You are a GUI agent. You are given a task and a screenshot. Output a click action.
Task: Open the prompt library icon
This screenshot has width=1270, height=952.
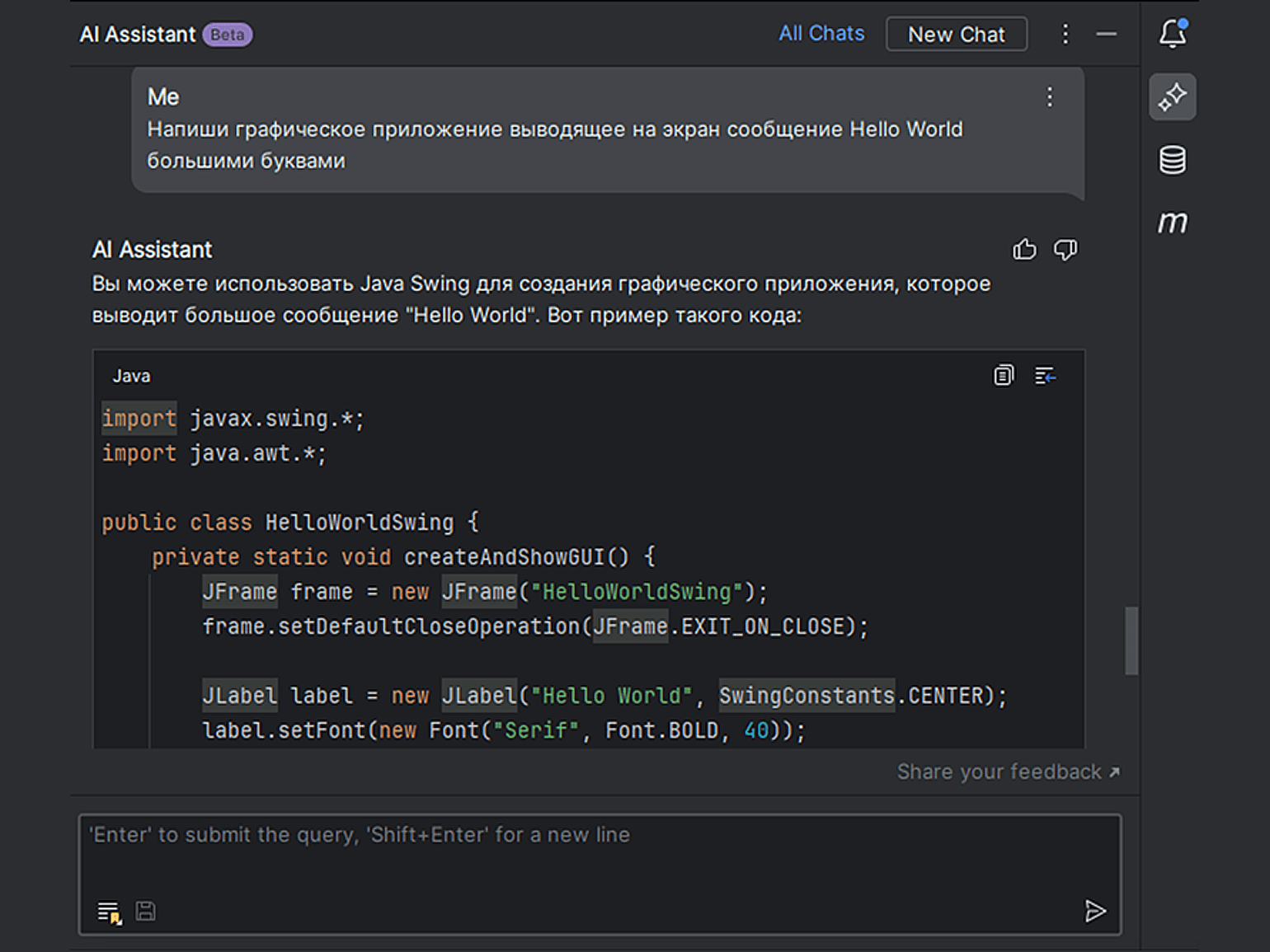click(109, 912)
